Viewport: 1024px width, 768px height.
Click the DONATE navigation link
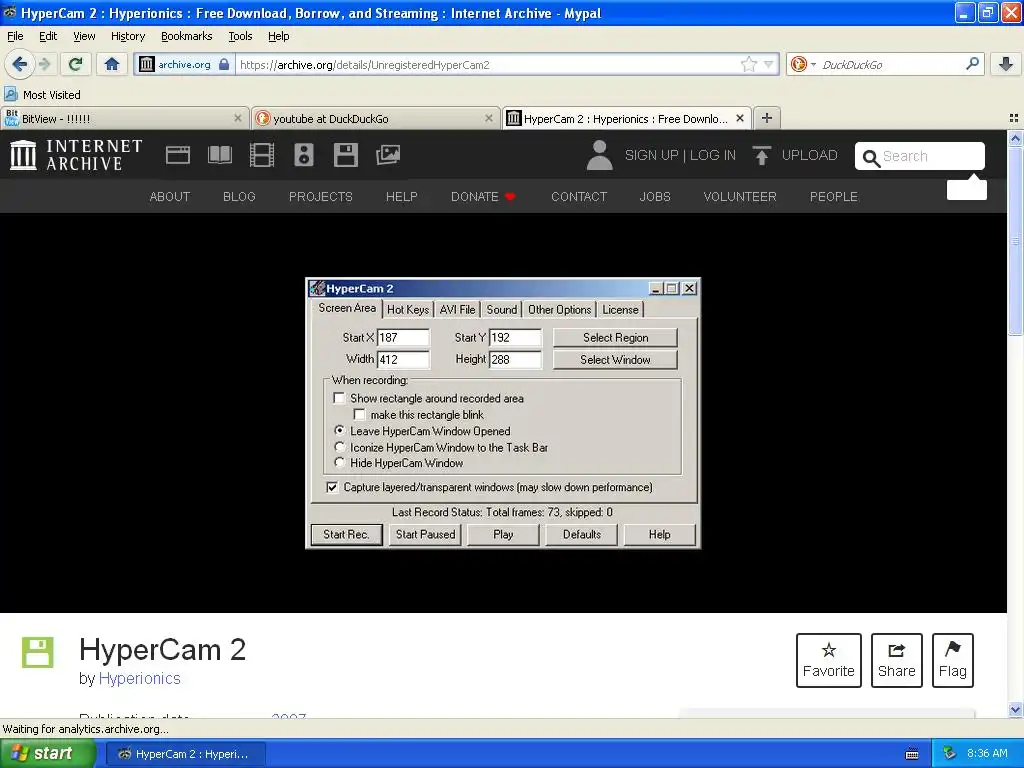tap(483, 197)
